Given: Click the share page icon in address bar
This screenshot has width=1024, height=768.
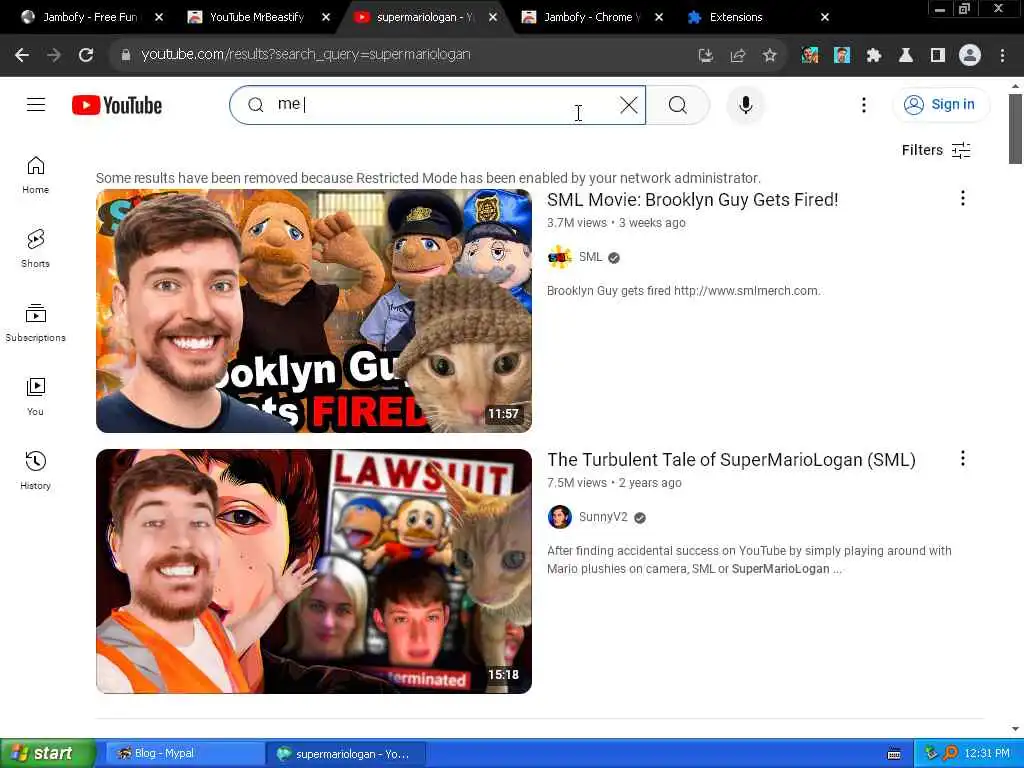Looking at the screenshot, I should pyautogui.click(x=737, y=56).
